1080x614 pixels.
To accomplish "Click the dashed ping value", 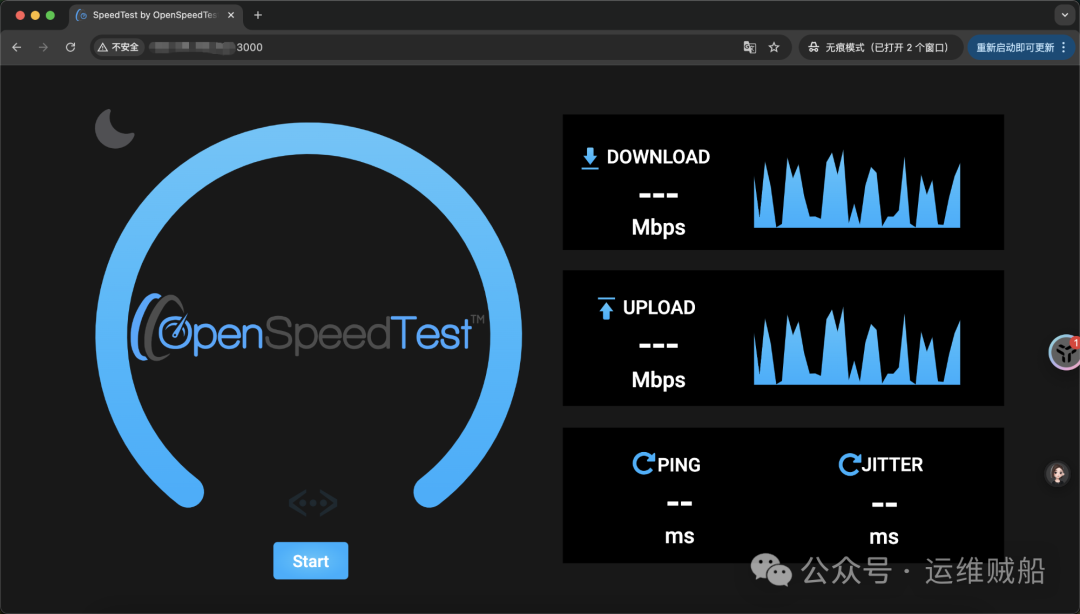I will click(679, 504).
